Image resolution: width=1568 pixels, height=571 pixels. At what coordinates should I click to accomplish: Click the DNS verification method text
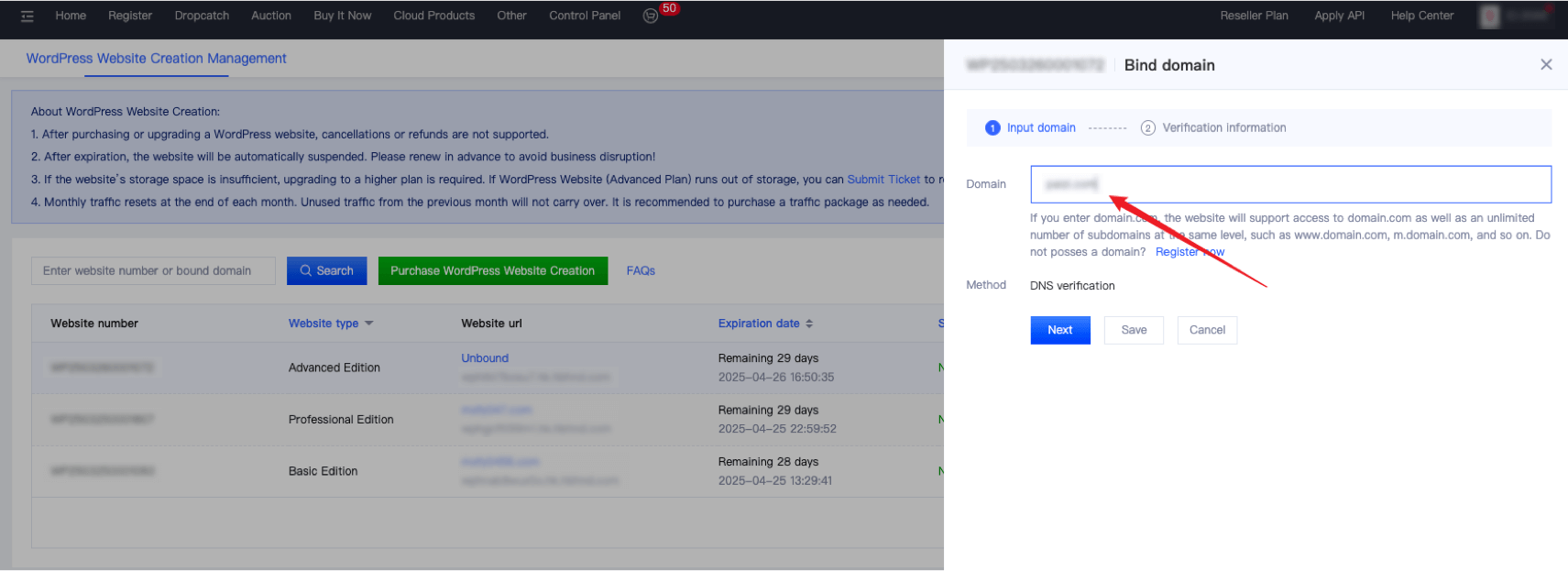click(1072, 286)
